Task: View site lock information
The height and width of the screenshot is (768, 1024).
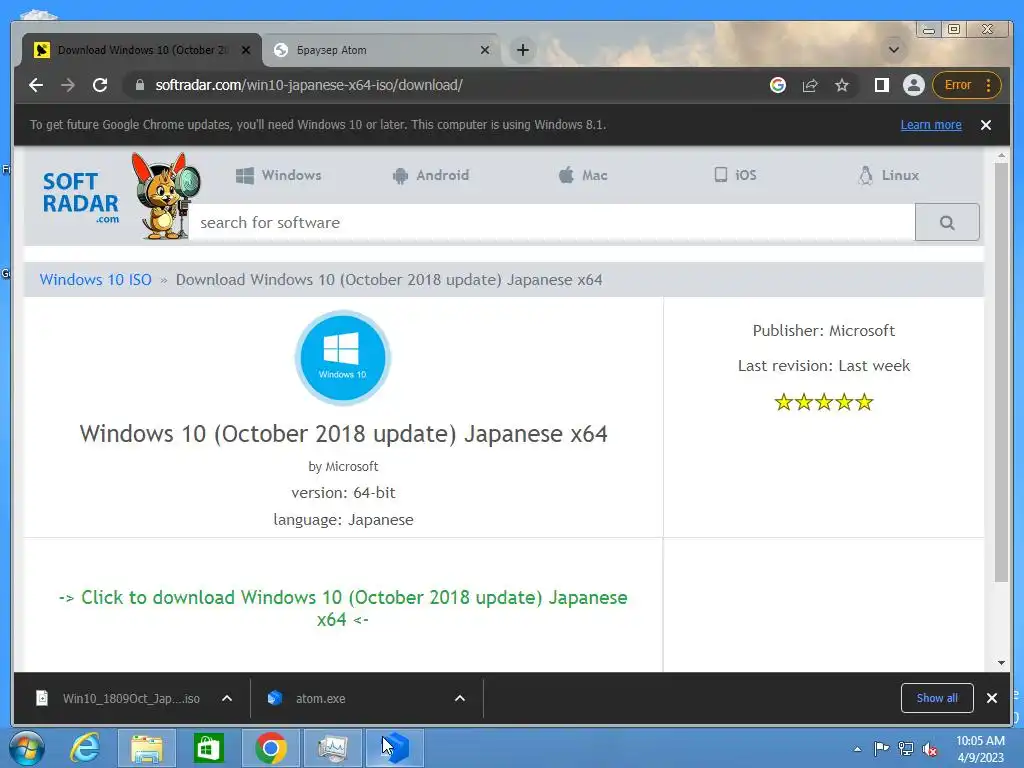Action: (140, 85)
